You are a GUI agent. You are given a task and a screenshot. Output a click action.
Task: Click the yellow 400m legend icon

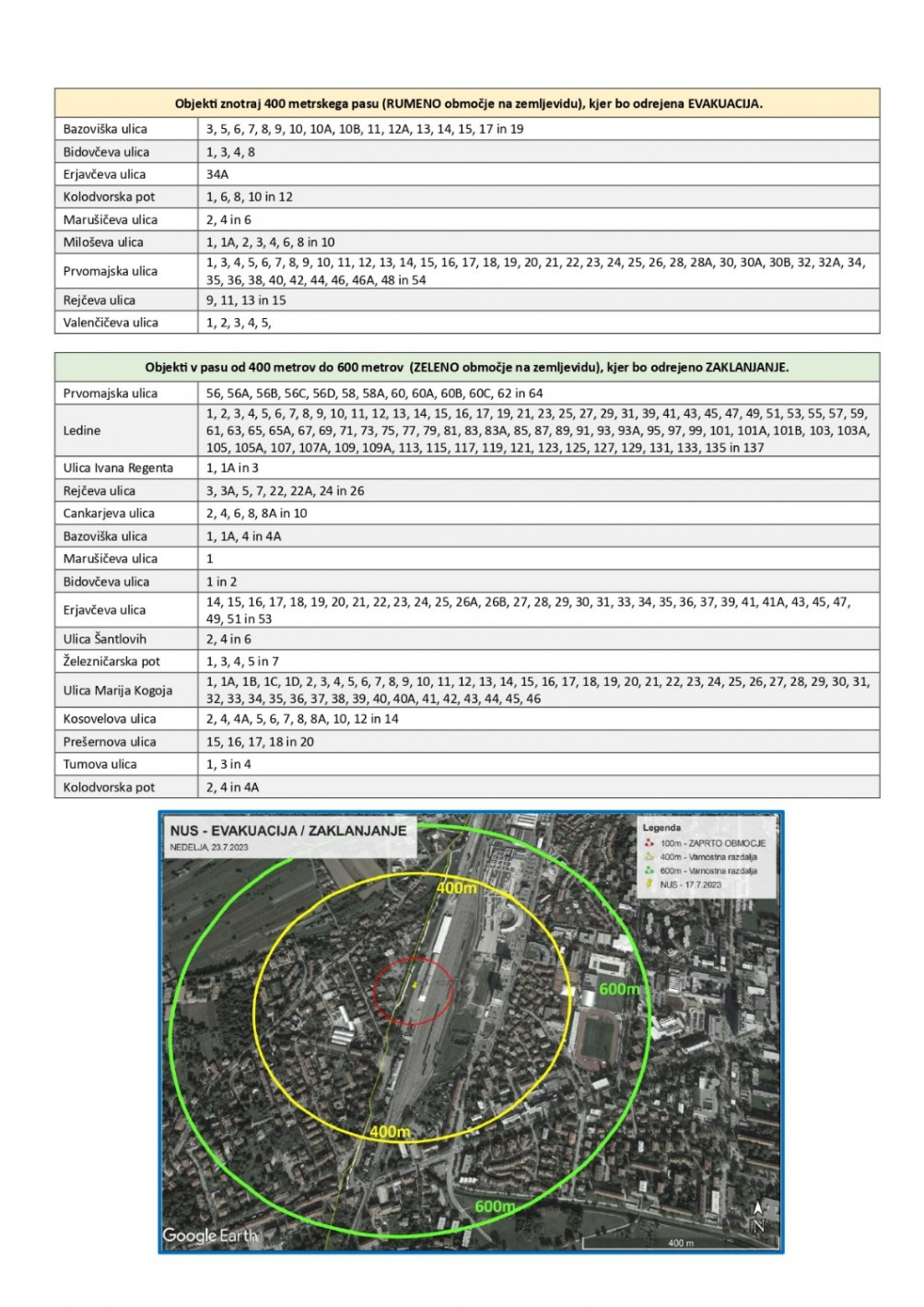click(649, 857)
